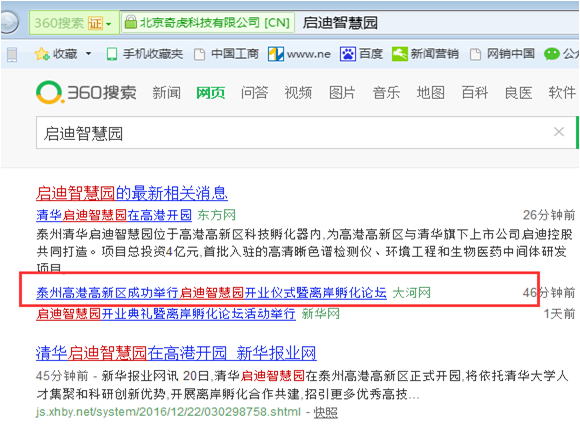580x435 pixels.
Task: Open the 手机收藏夹 bookmark
Action: [x=145, y=54]
